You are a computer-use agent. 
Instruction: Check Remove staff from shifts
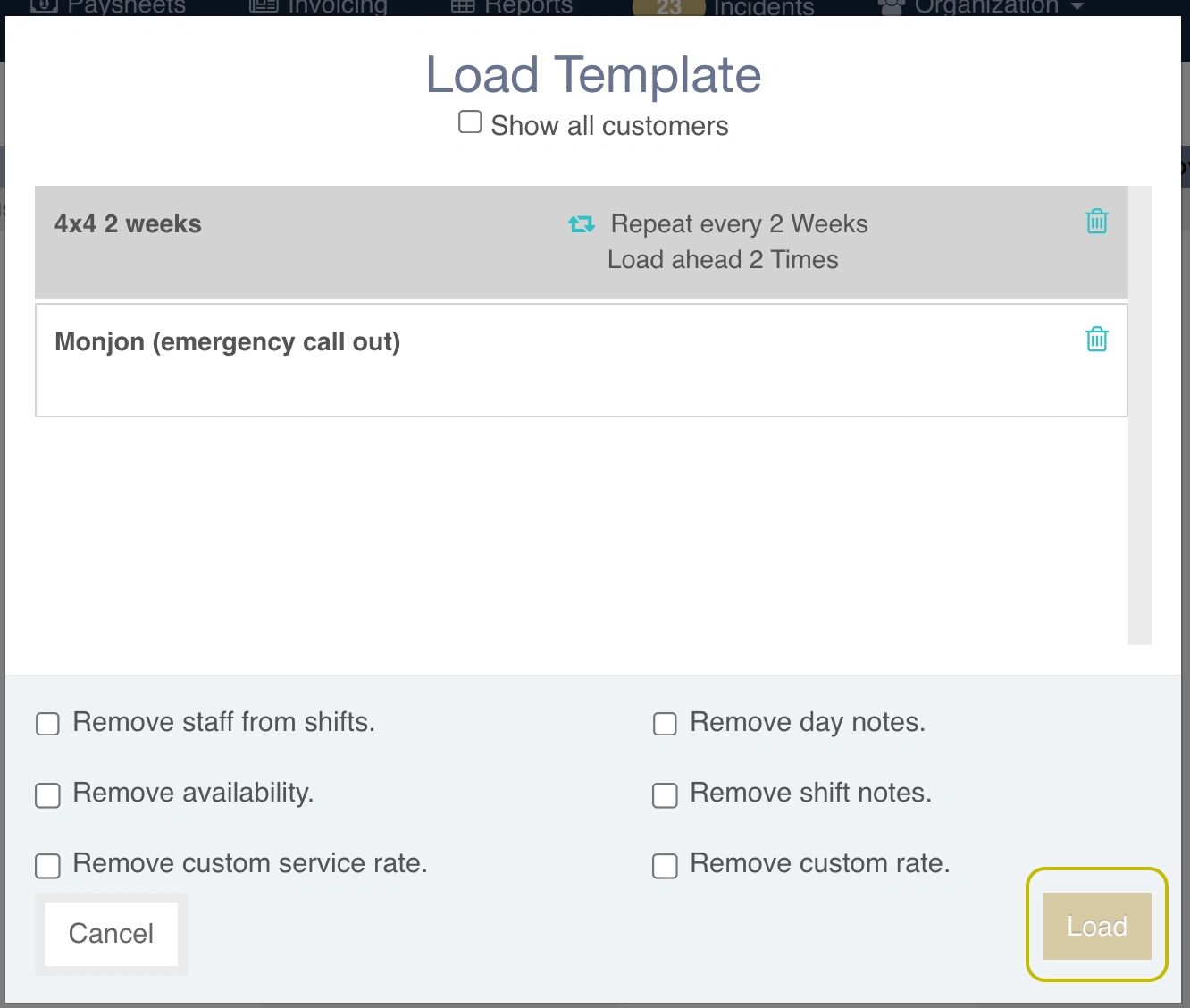coord(47,723)
